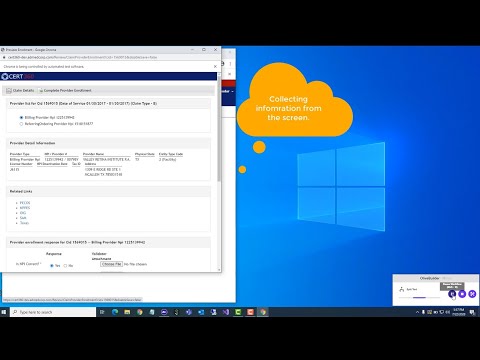This screenshot has width=480, height=360.
Task: Open the notification center icon
Action: click(472, 312)
